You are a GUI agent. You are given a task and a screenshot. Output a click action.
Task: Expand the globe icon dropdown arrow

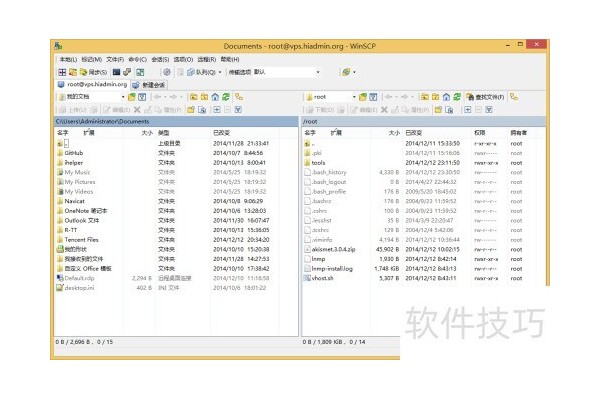click(354, 72)
